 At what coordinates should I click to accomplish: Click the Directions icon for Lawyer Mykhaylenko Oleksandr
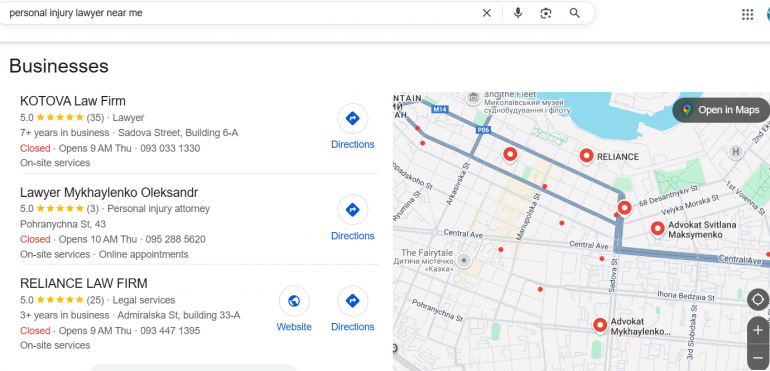click(353, 210)
